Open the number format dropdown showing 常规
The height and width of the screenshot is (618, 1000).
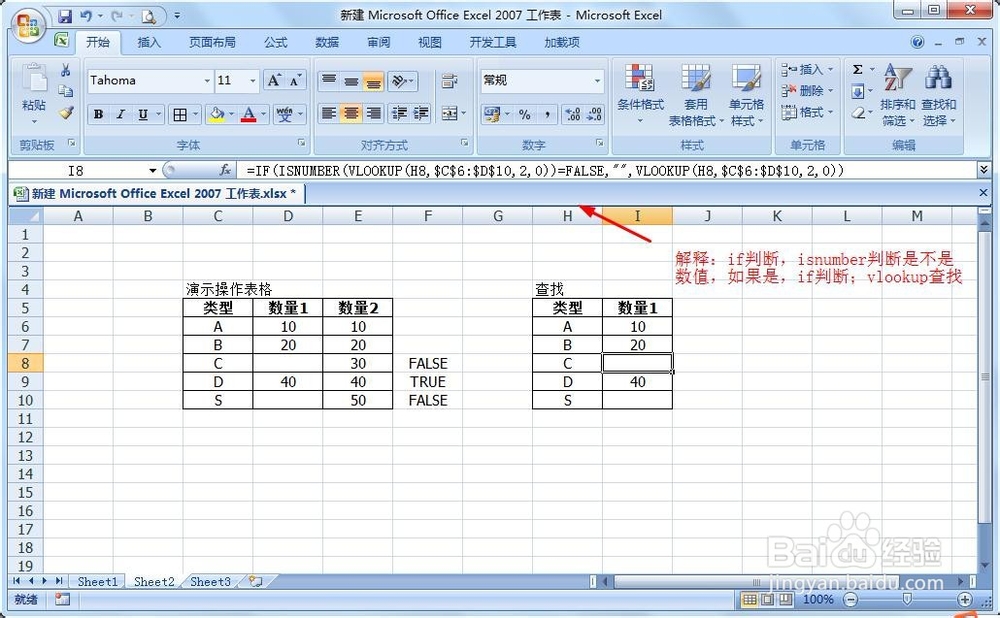(x=540, y=80)
